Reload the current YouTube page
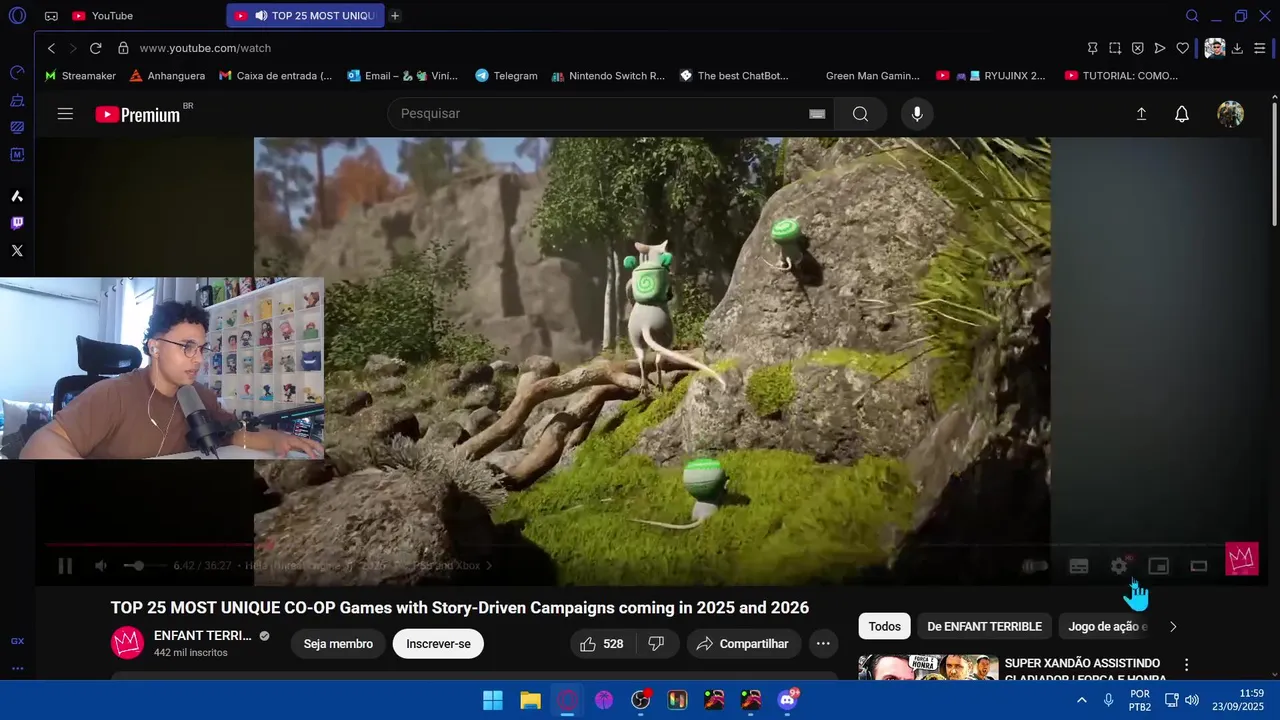Image resolution: width=1280 pixels, height=720 pixels. [x=96, y=48]
